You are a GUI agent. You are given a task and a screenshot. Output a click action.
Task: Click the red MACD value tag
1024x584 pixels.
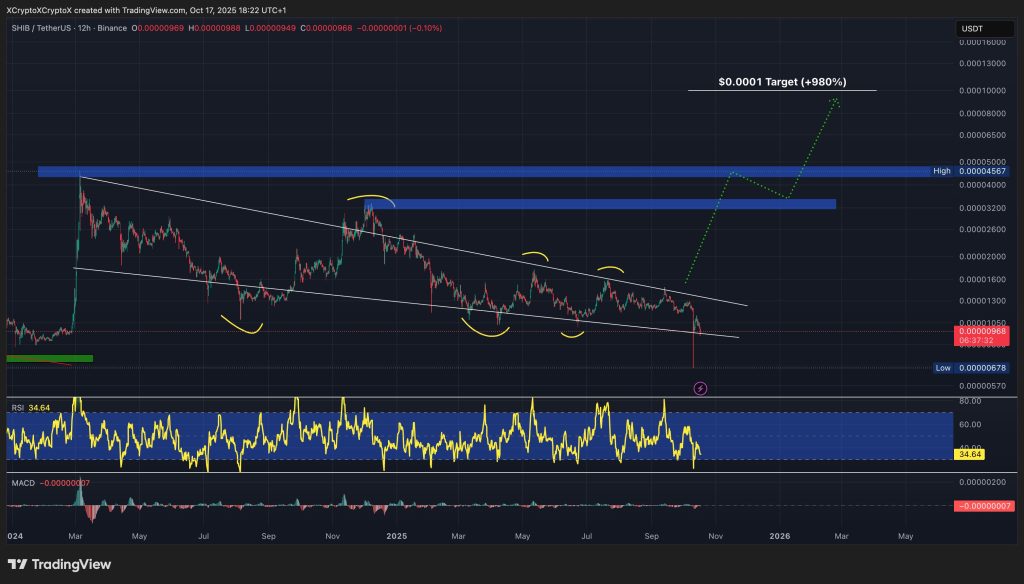[x=980, y=506]
